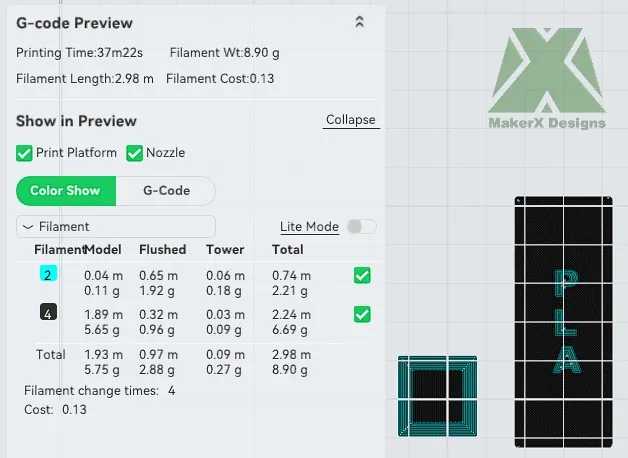
Task: Click filament 2 flushed value 0.65 m
Action: pyautogui.click(x=159, y=275)
